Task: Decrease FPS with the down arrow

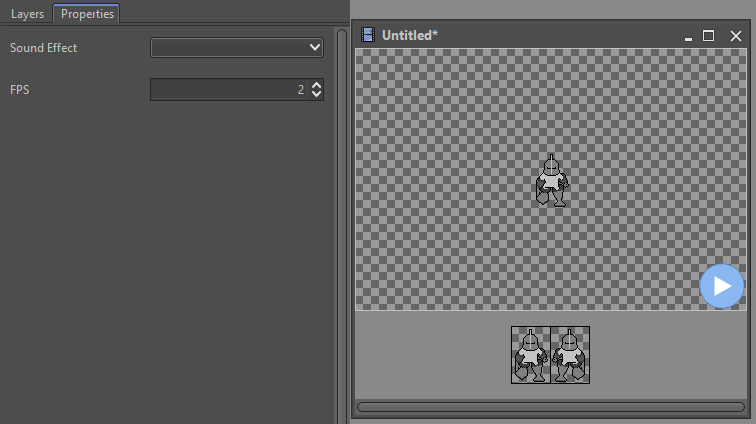Action: [316, 94]
